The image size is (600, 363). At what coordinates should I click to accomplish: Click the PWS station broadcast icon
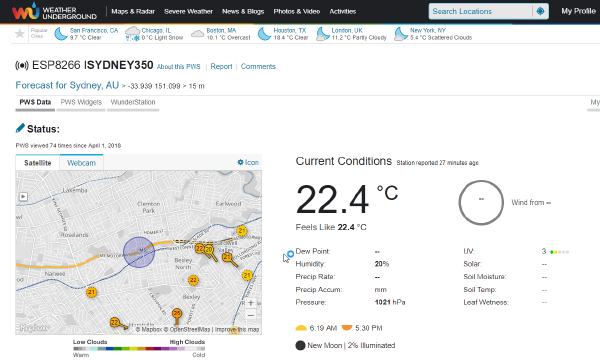[x=22, y=65]
